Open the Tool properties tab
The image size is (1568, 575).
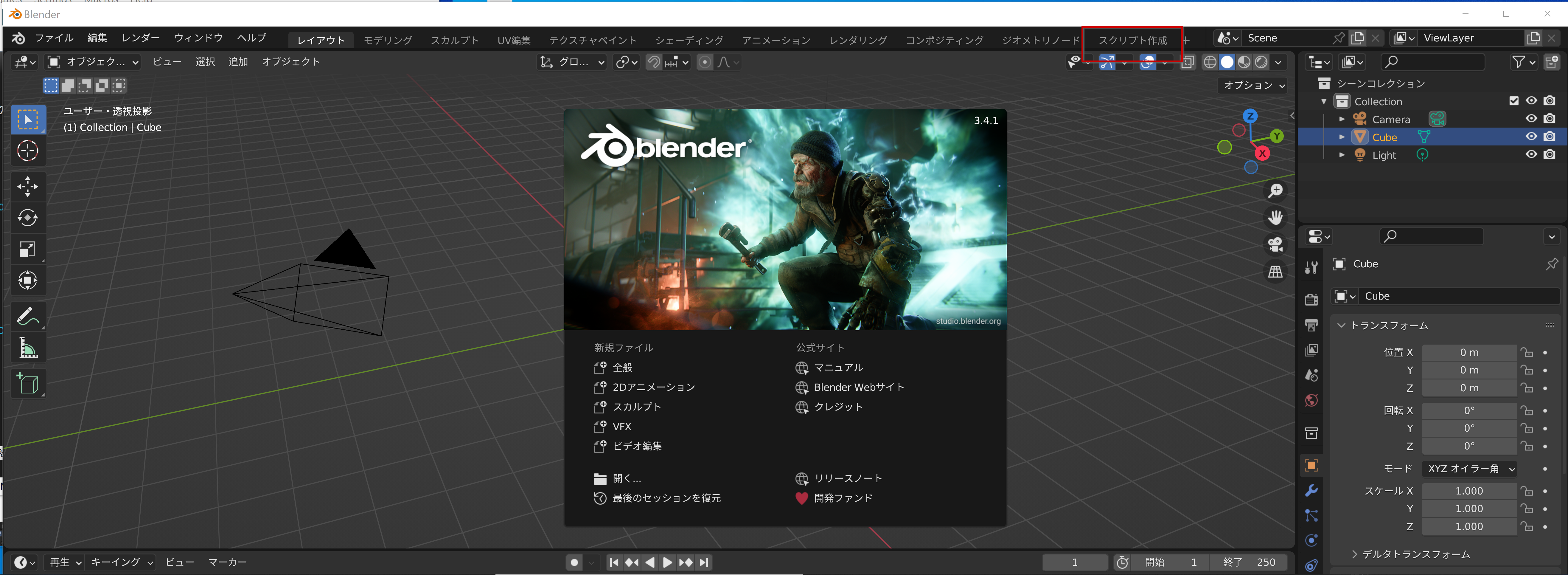[1312, 267]
